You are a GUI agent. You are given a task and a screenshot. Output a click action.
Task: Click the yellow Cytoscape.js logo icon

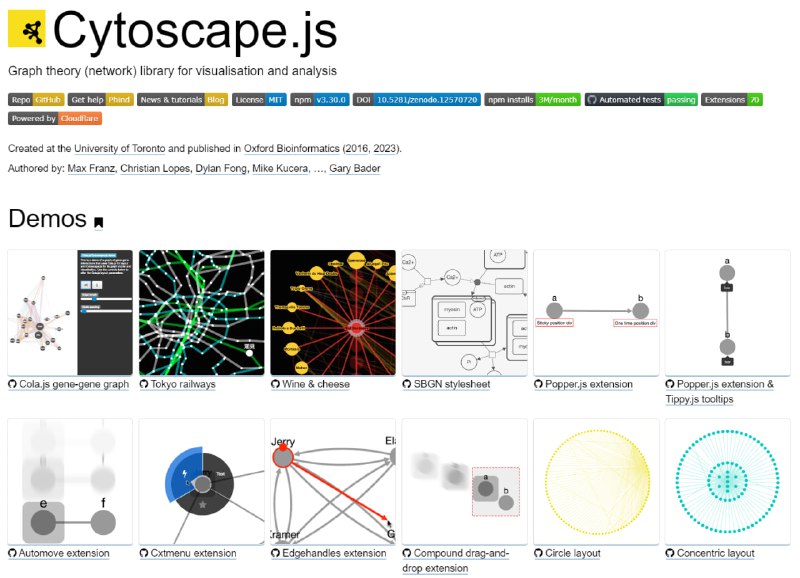27,29
